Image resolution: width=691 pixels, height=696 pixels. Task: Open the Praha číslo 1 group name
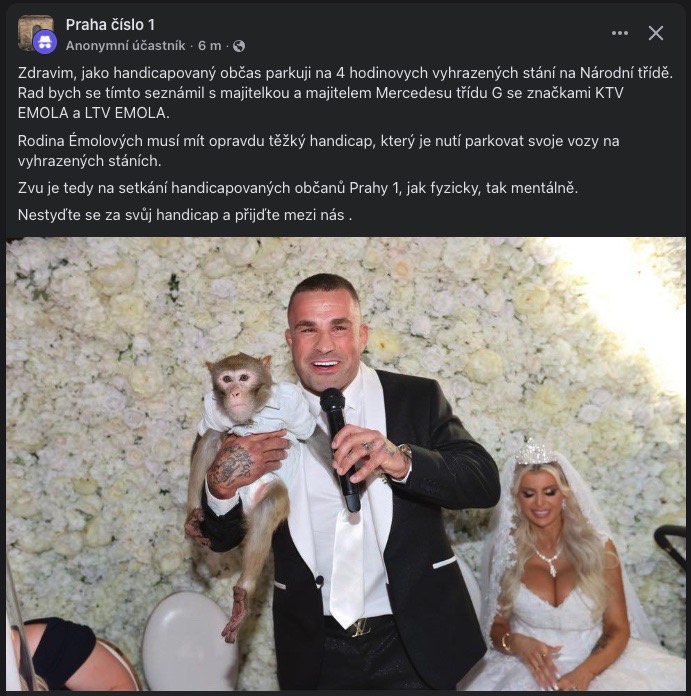[x=110, y=25]
